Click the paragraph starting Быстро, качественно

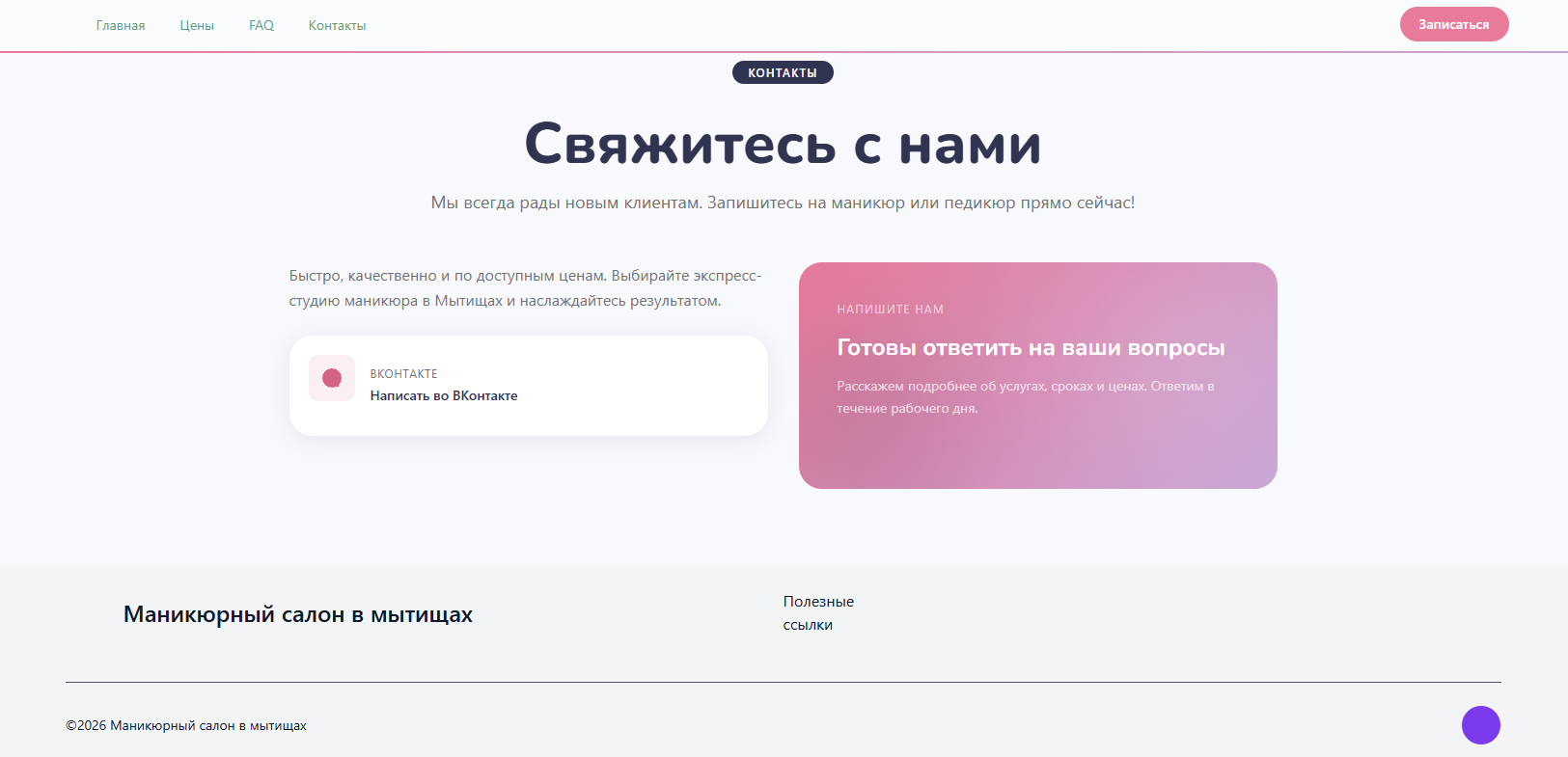(x=525, y=288)
